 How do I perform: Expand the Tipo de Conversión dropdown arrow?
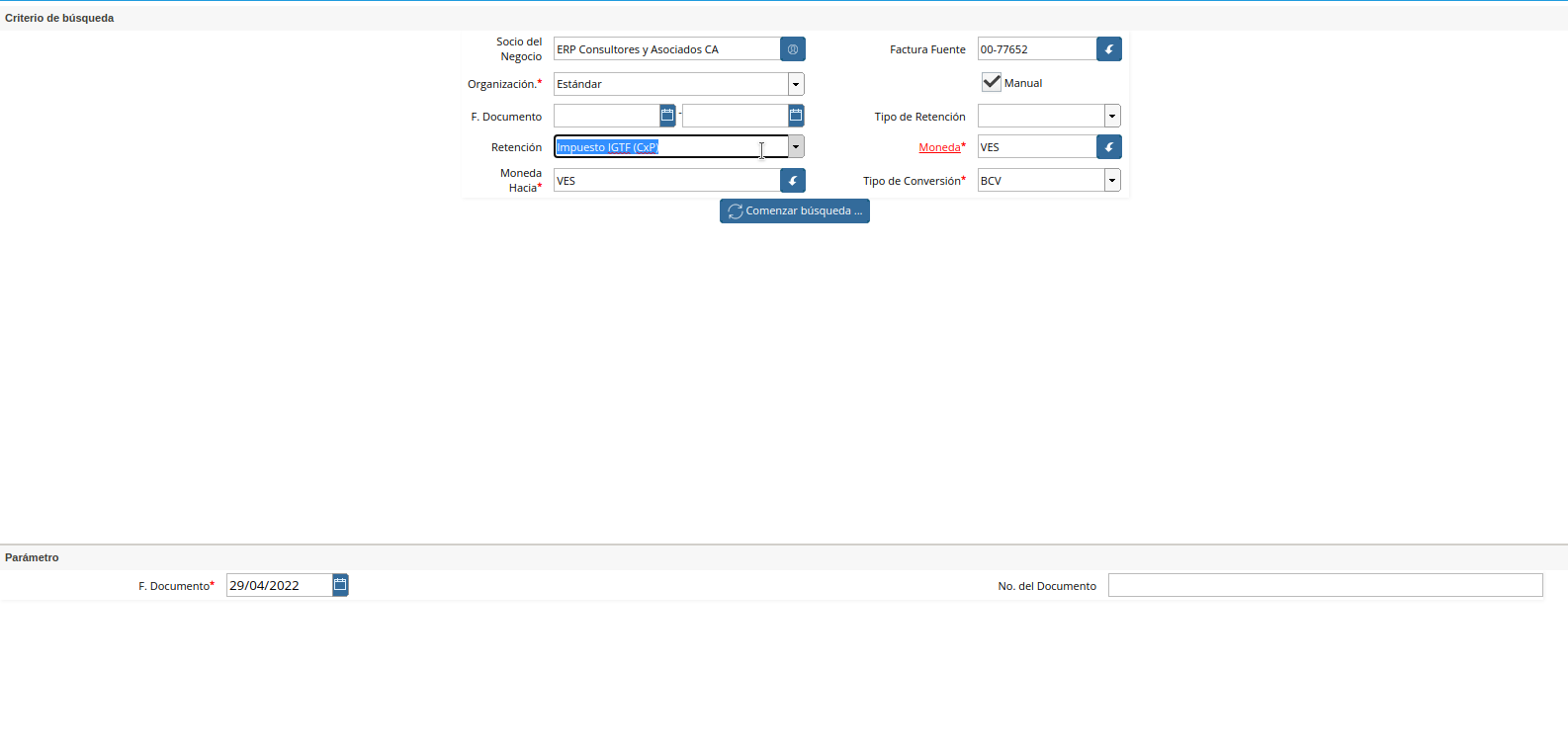1112,181
